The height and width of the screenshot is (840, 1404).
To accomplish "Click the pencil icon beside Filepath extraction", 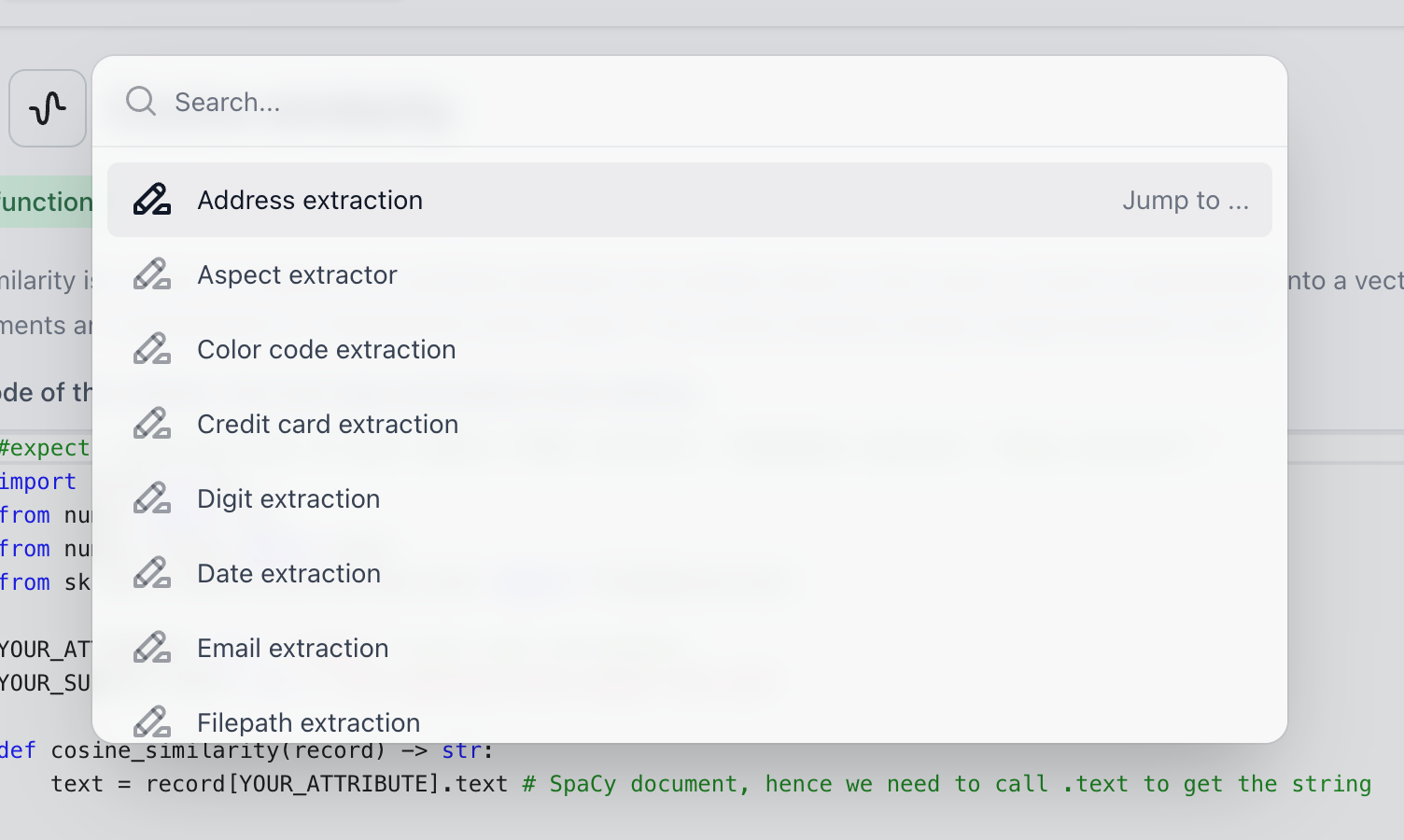I will (x=152, y=721).
